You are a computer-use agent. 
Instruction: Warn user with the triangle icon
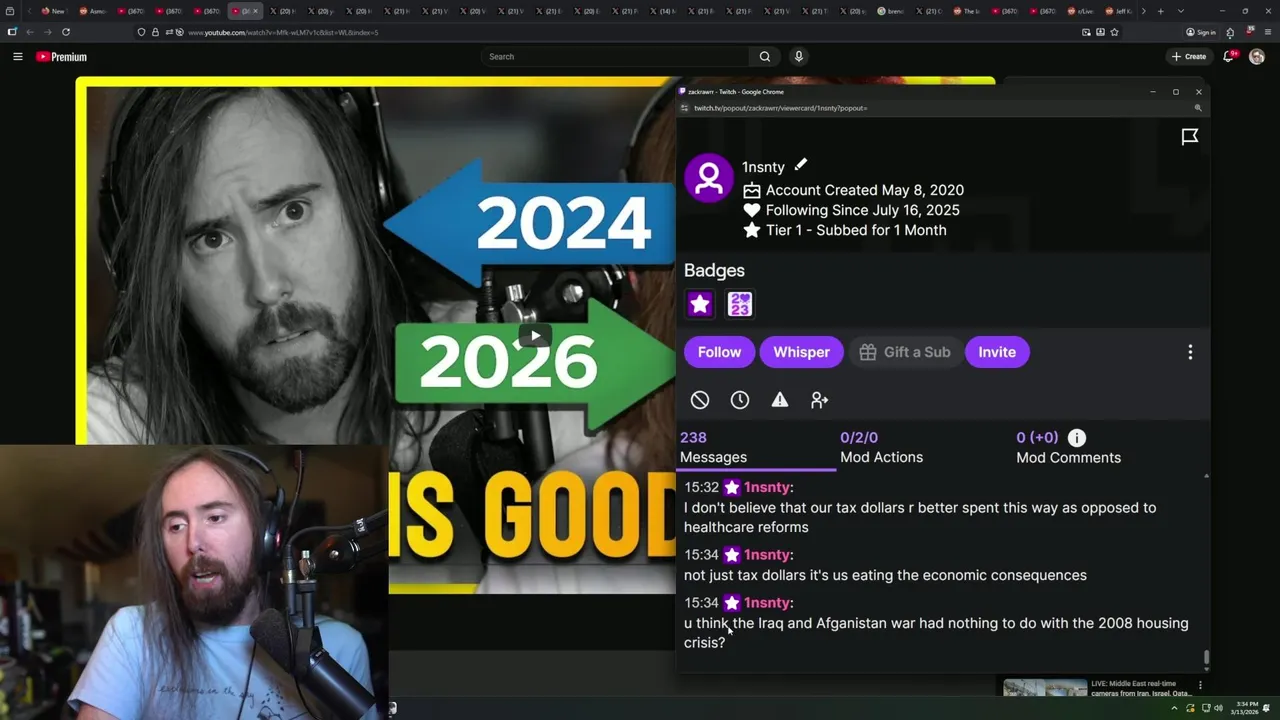[780, 400]
